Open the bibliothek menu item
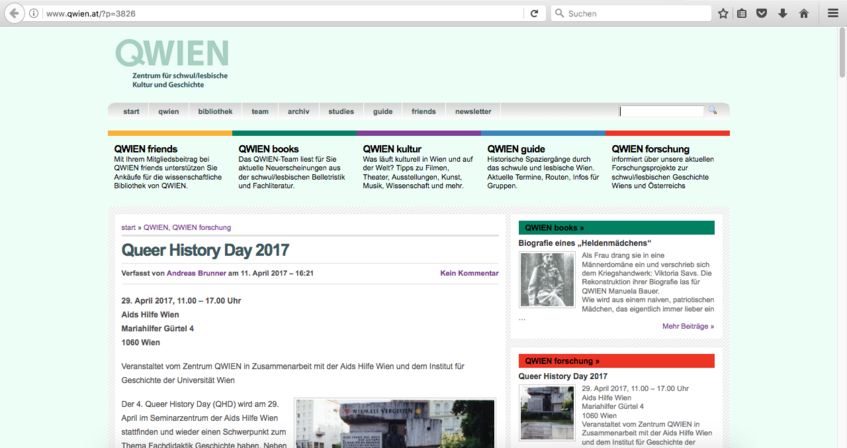 215,111
